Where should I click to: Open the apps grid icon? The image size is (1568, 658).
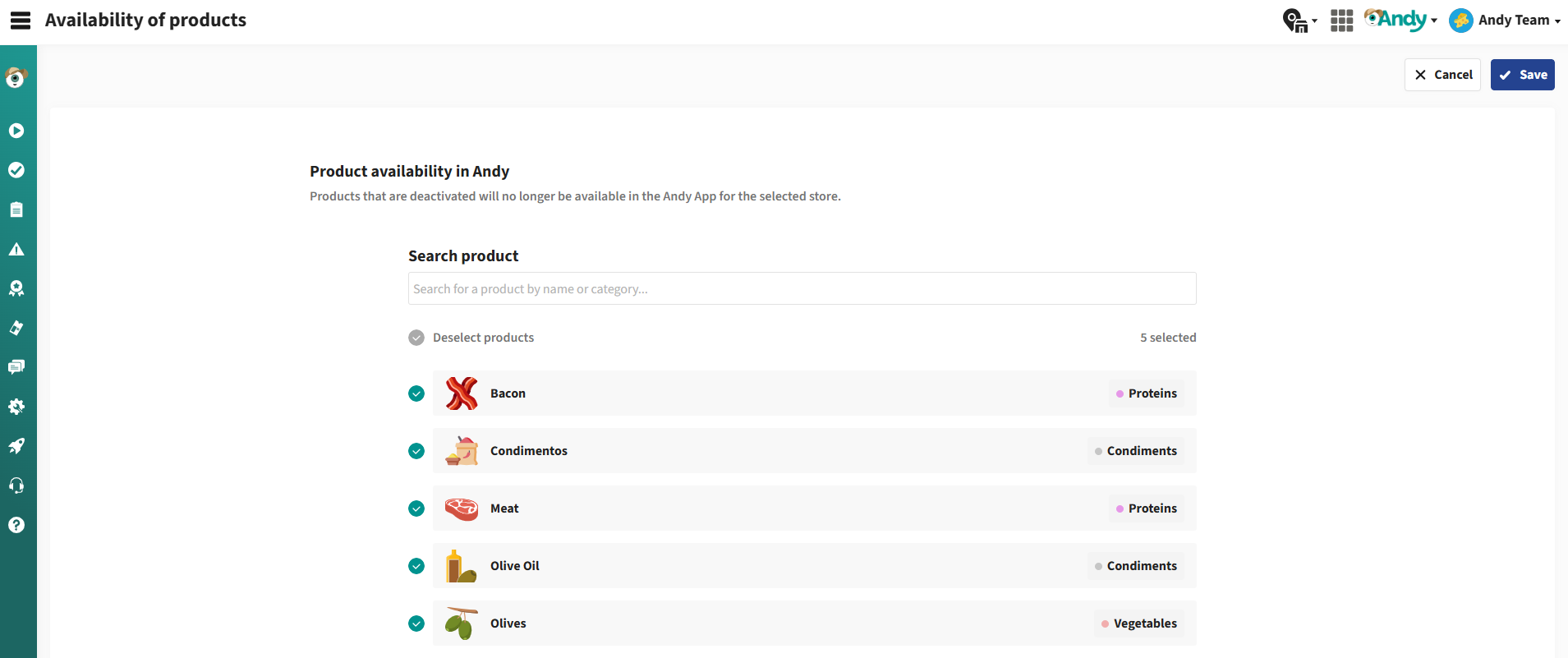click(x=1341, y=21)
